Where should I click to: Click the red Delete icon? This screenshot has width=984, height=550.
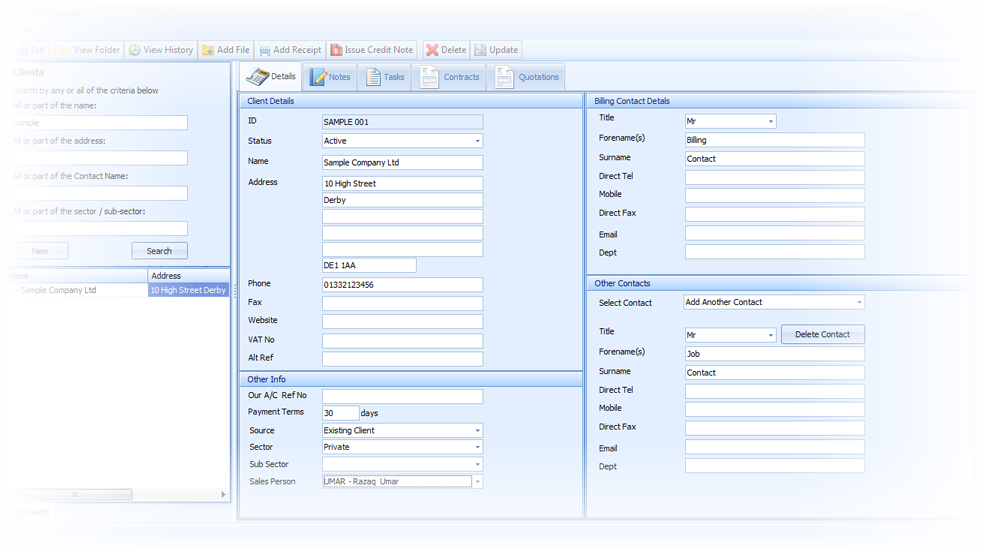click(x=432, y=50)
